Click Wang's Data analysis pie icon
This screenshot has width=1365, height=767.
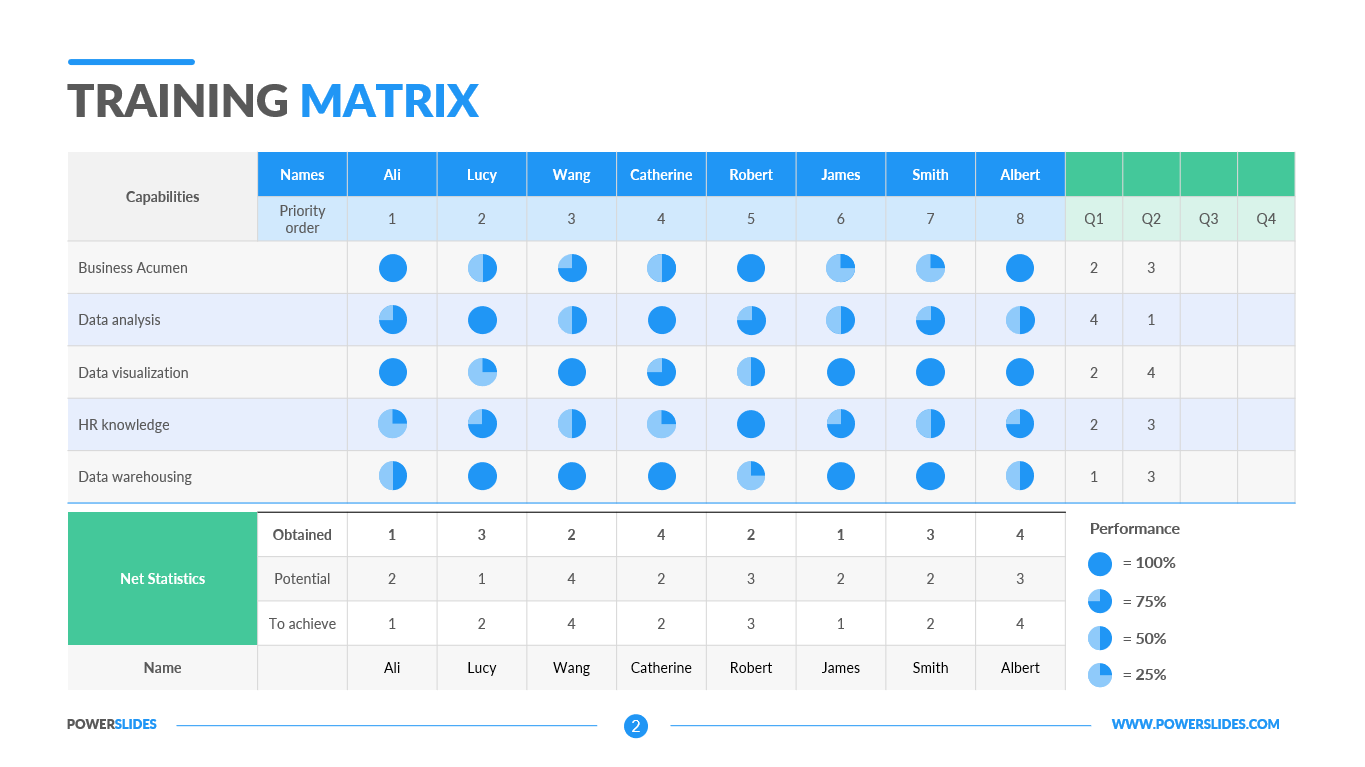[x=572, y=320]
